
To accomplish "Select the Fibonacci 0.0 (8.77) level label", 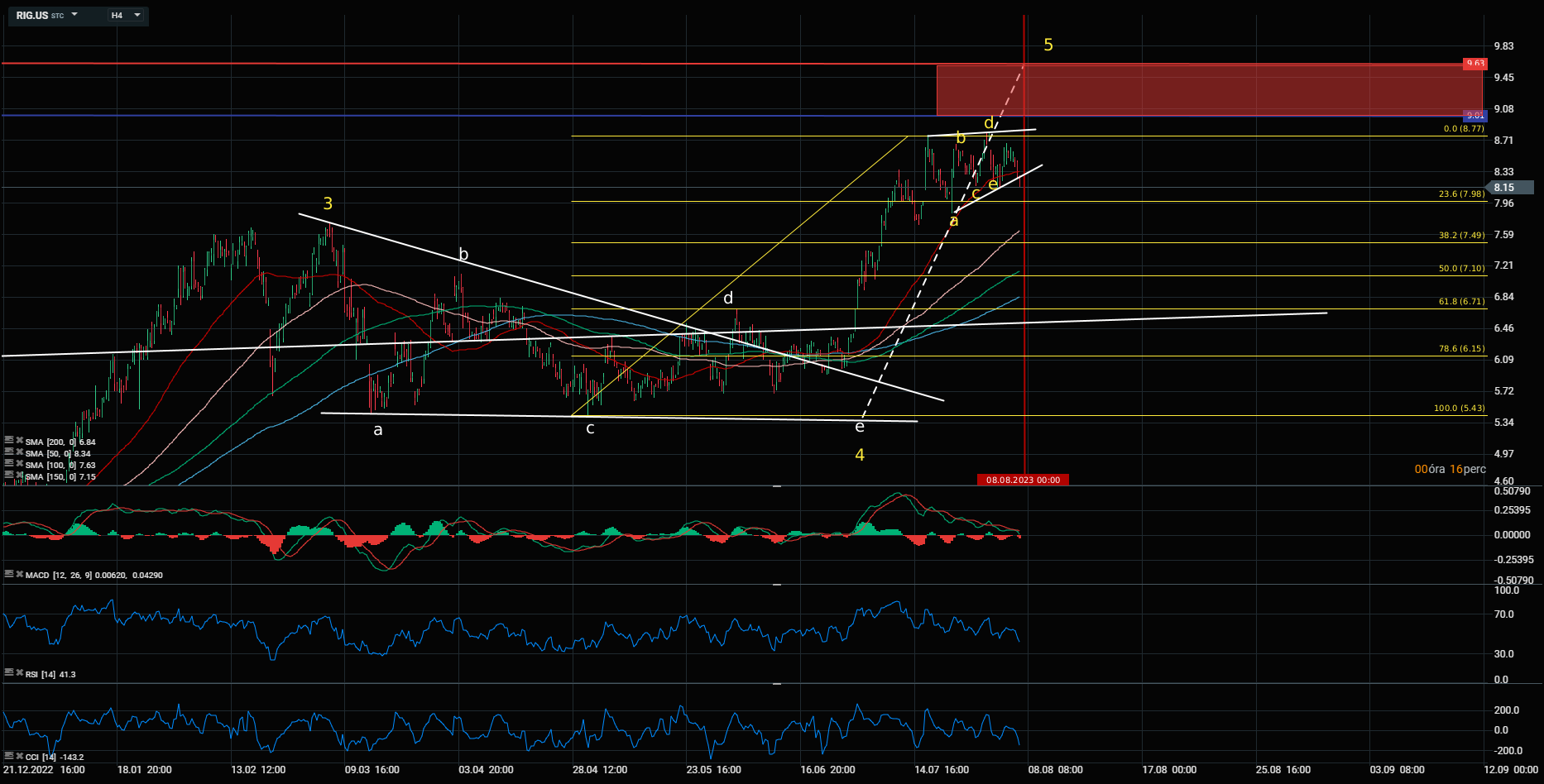I will [1464, 129].
